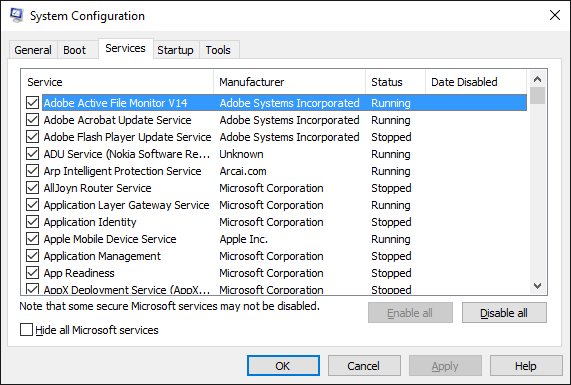Viewport: 571px width, 385px height.
Task: Click the services list scrollbar thumb
Action: (x=537, y=96)
